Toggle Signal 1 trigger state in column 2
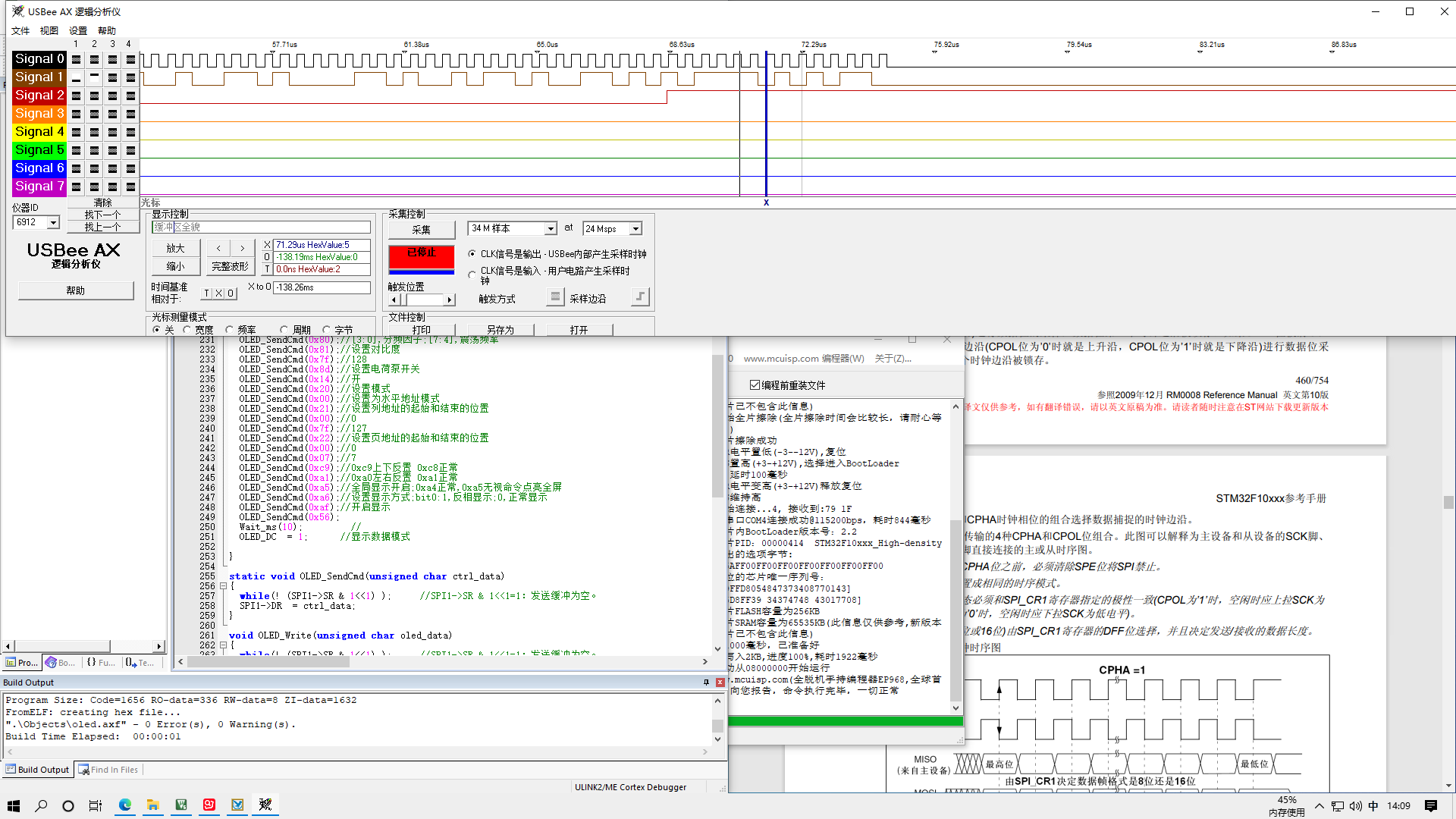Viewport: 1456px width, 819px height. coord(94,77)
